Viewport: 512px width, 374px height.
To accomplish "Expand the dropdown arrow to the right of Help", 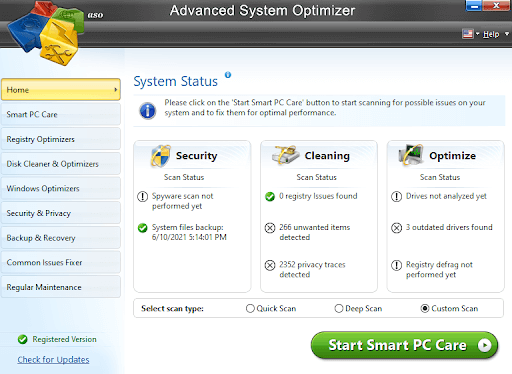I will click(x=507, y=34).
